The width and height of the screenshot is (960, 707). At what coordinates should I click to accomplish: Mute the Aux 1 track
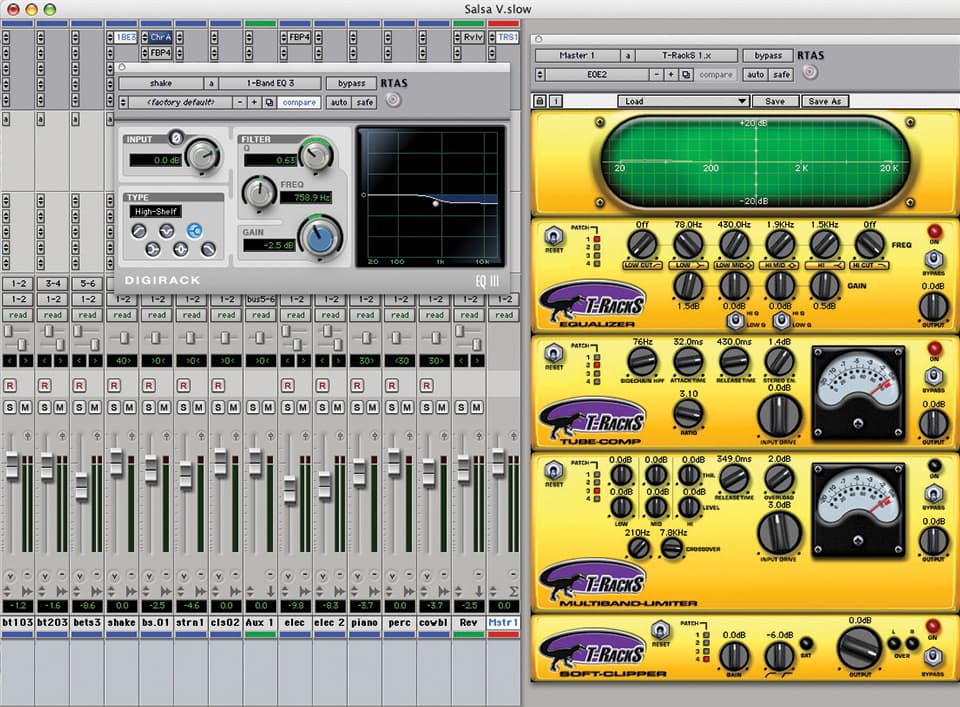point(268,407)
